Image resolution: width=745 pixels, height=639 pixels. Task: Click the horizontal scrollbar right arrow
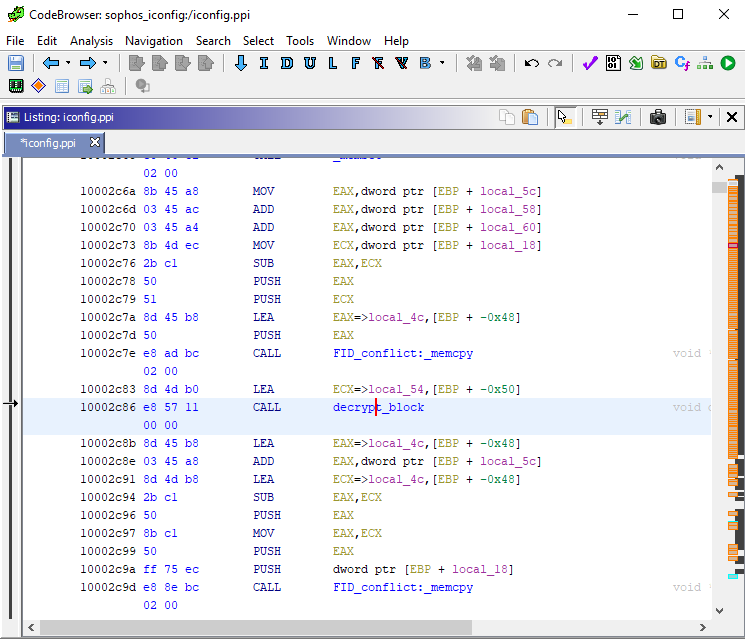(x=703, y=628)
